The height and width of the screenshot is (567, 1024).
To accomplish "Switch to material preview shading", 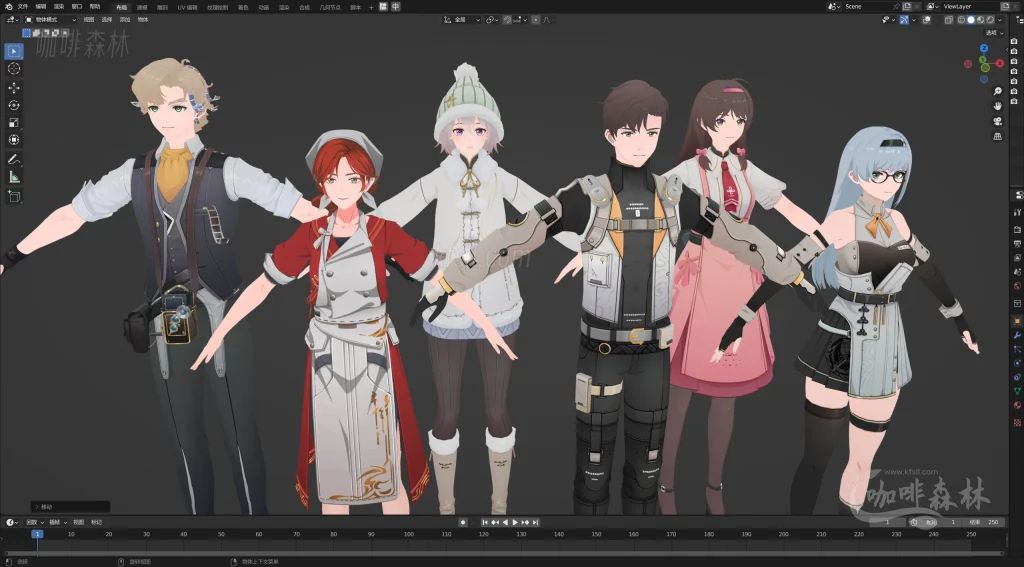I will click(x=980, y=20).
